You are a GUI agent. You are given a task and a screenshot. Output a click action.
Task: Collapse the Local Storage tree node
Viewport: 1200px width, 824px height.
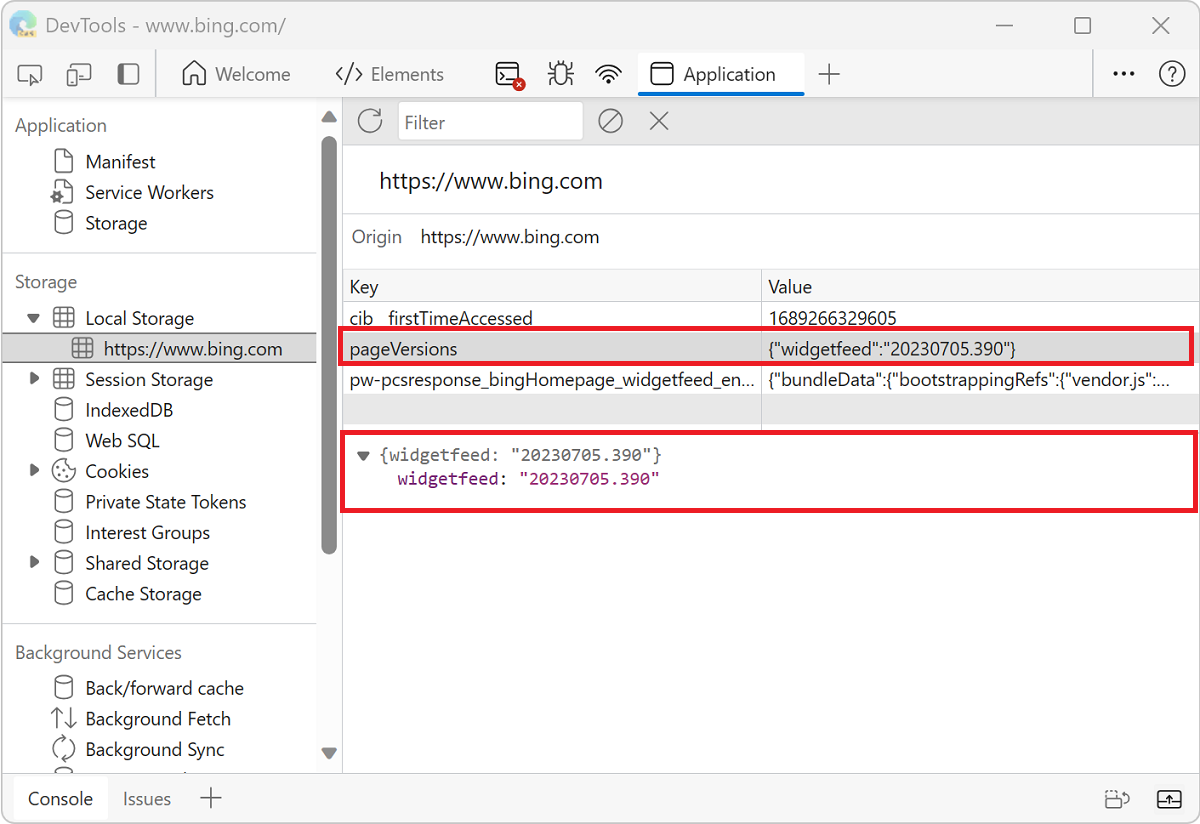pyautogui.click(x=33, y=317)
